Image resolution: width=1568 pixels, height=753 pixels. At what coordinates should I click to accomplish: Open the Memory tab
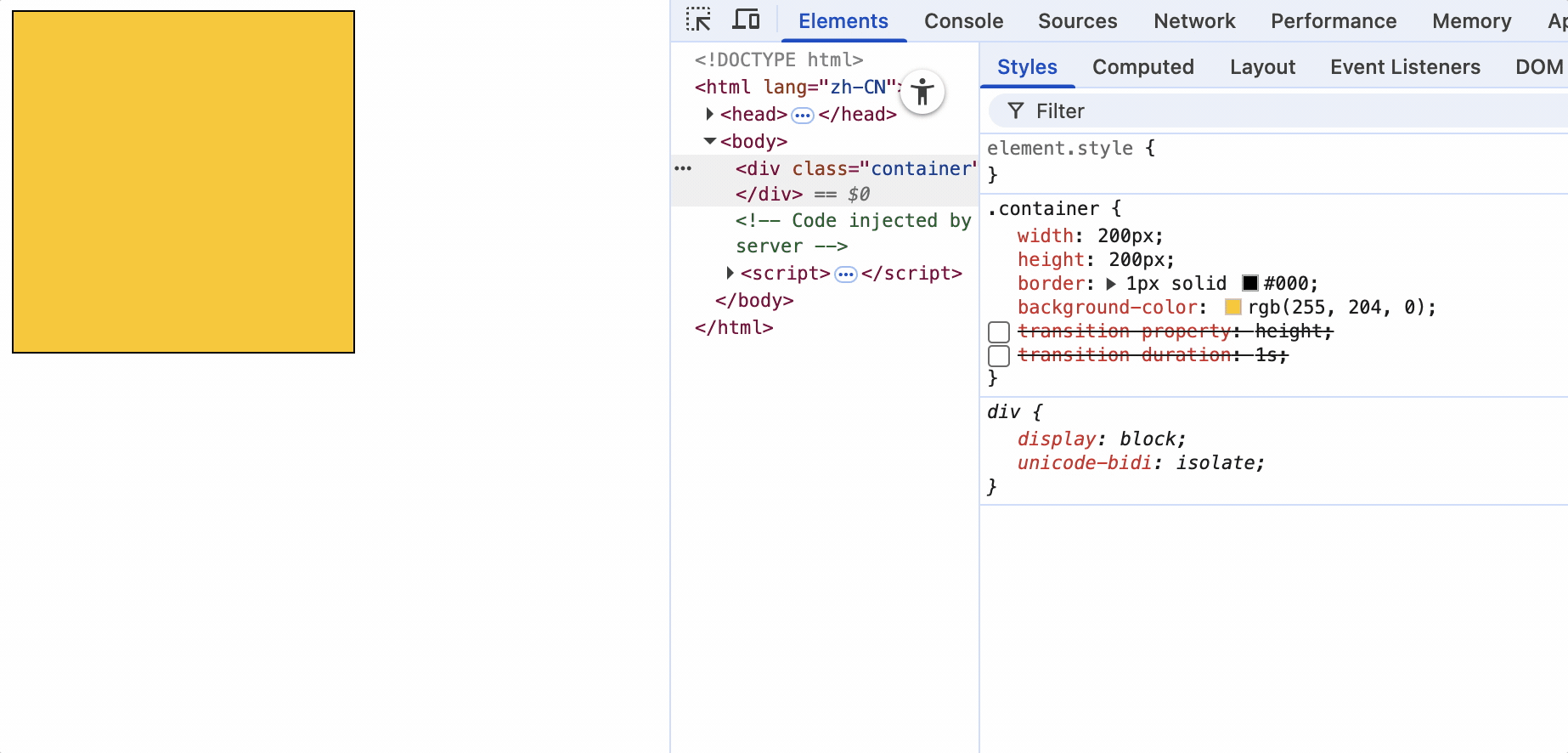point(1471,21)
